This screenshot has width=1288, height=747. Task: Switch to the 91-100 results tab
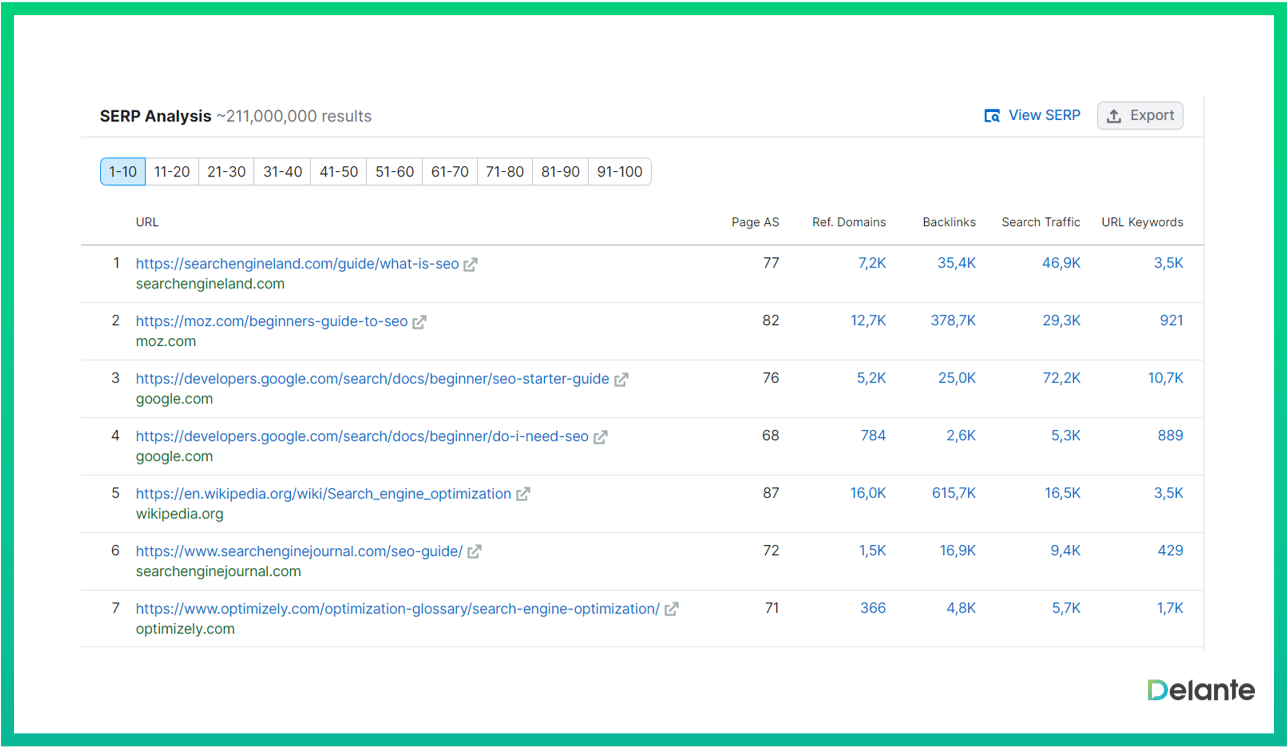point(620,172)
